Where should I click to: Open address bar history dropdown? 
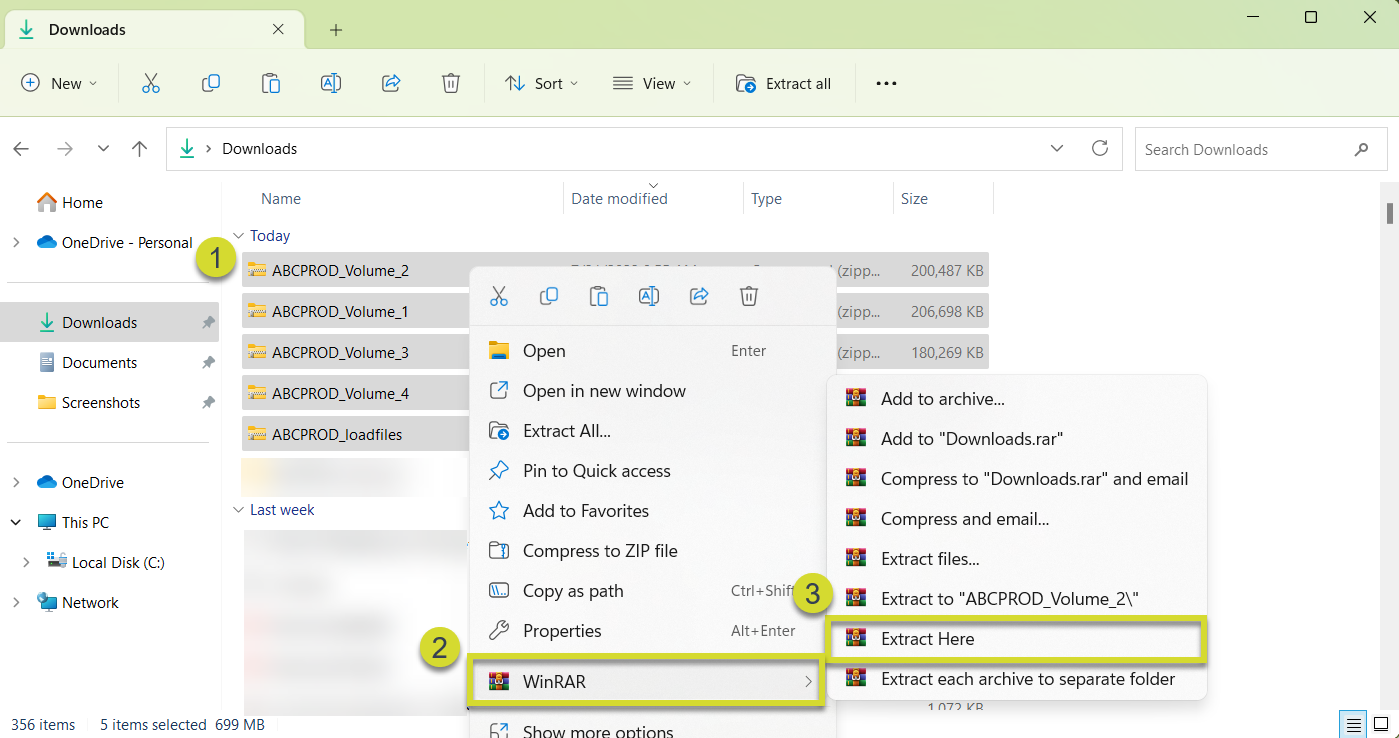[x=1057, y=149]
